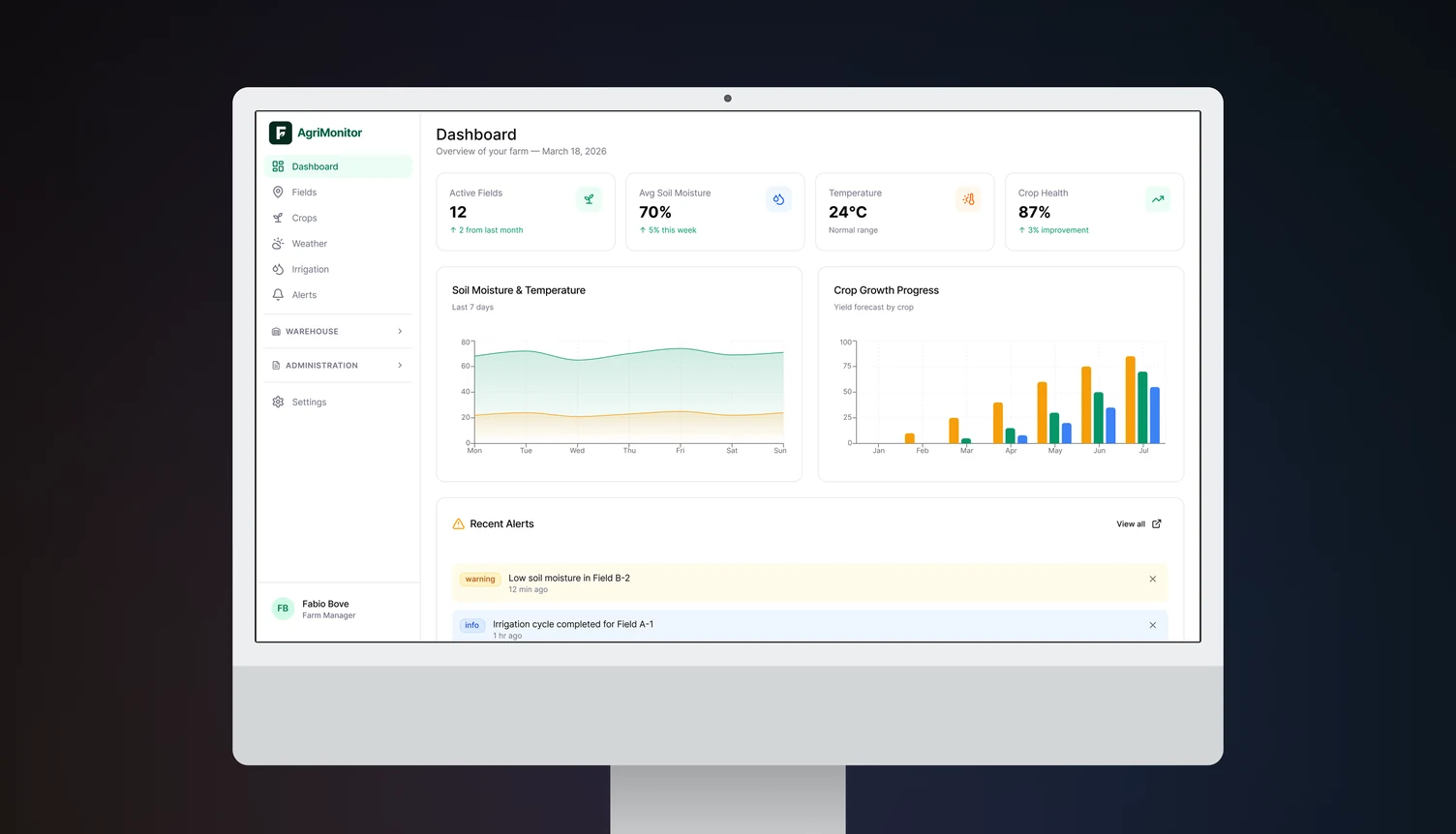Click the AgriMonitor logo icon

point(280,133)
